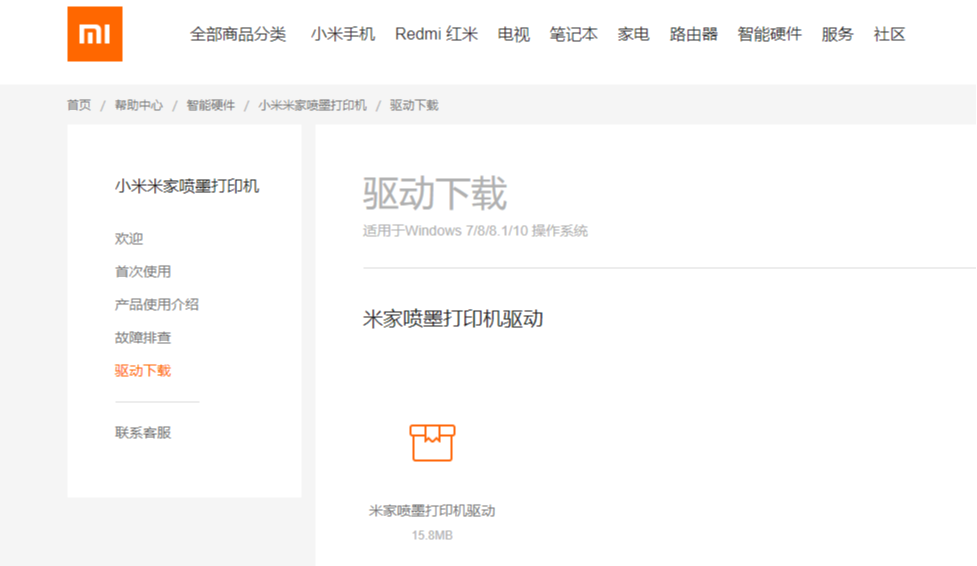977x566 pixels.
Task: Click the Windows 7/8/8.1/10 compatibility subtitle
Action: (x=475, y=231)
